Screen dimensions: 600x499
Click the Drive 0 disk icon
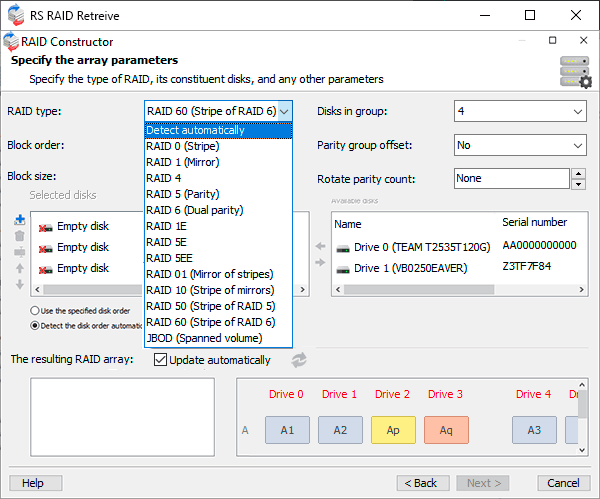pyautogui.click(x=343, y=247)
